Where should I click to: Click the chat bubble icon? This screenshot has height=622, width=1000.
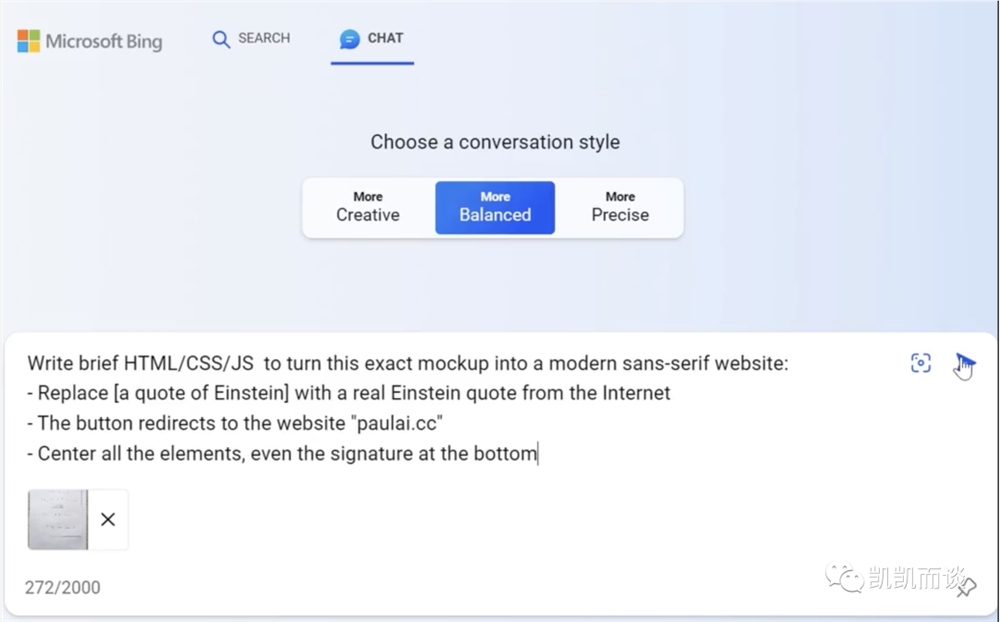click(349, 39)
